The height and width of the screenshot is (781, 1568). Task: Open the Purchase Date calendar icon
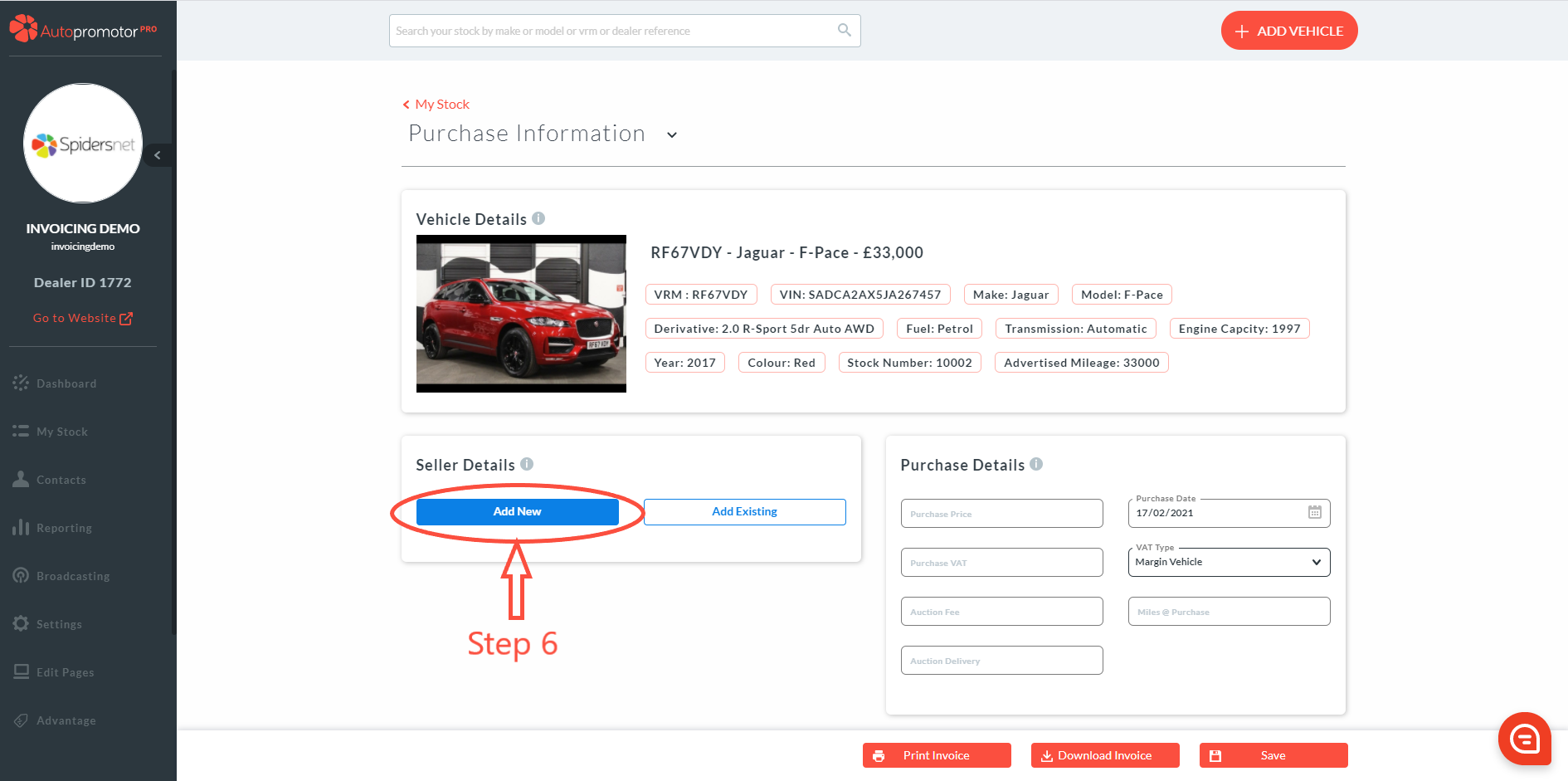point(1314,512)
